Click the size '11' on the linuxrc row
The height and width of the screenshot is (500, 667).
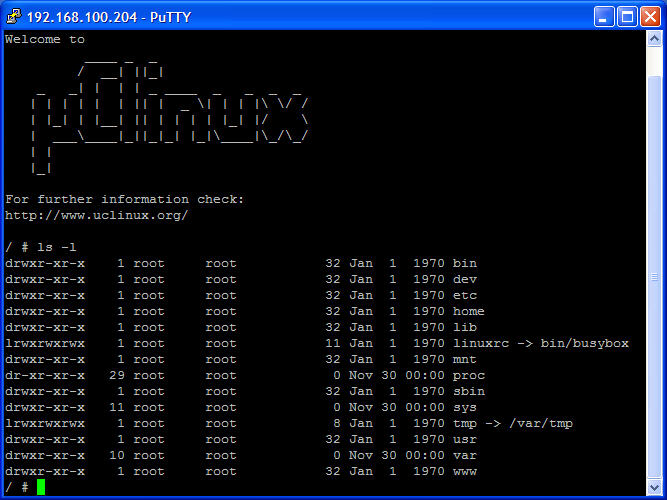[333, 343]
